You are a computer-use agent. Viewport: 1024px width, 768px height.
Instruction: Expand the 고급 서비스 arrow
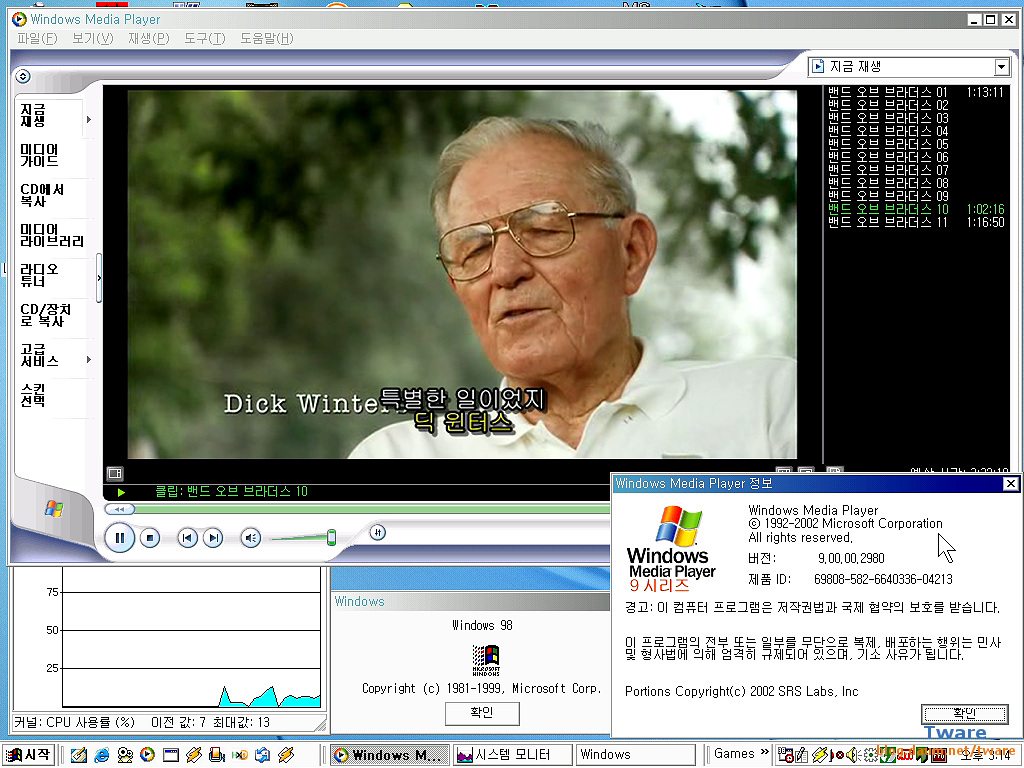click(89, 359)
